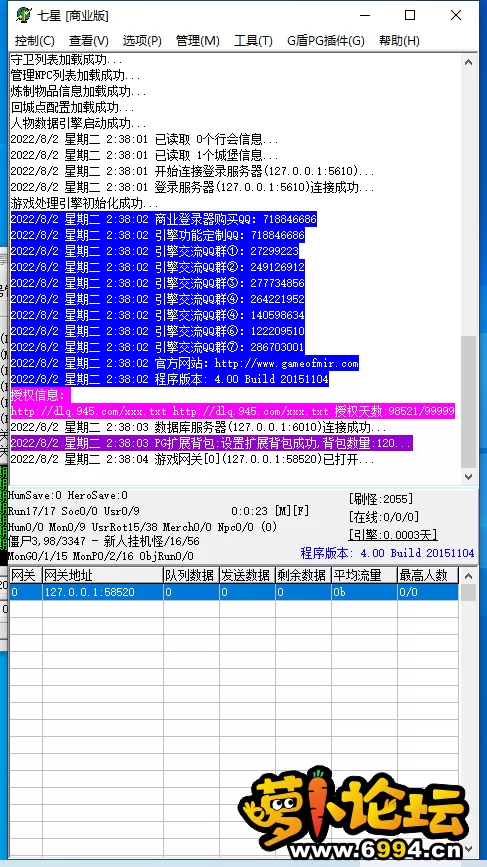Click log line 商业登录器购买QQ: 718846686

point(164,220)
